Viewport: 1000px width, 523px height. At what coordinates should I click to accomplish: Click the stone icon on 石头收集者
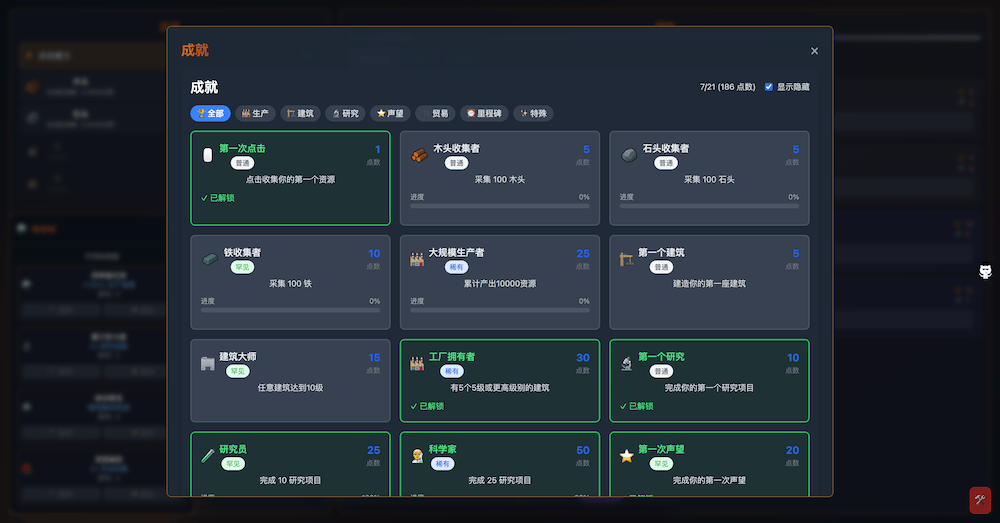(x=628, y=155)
